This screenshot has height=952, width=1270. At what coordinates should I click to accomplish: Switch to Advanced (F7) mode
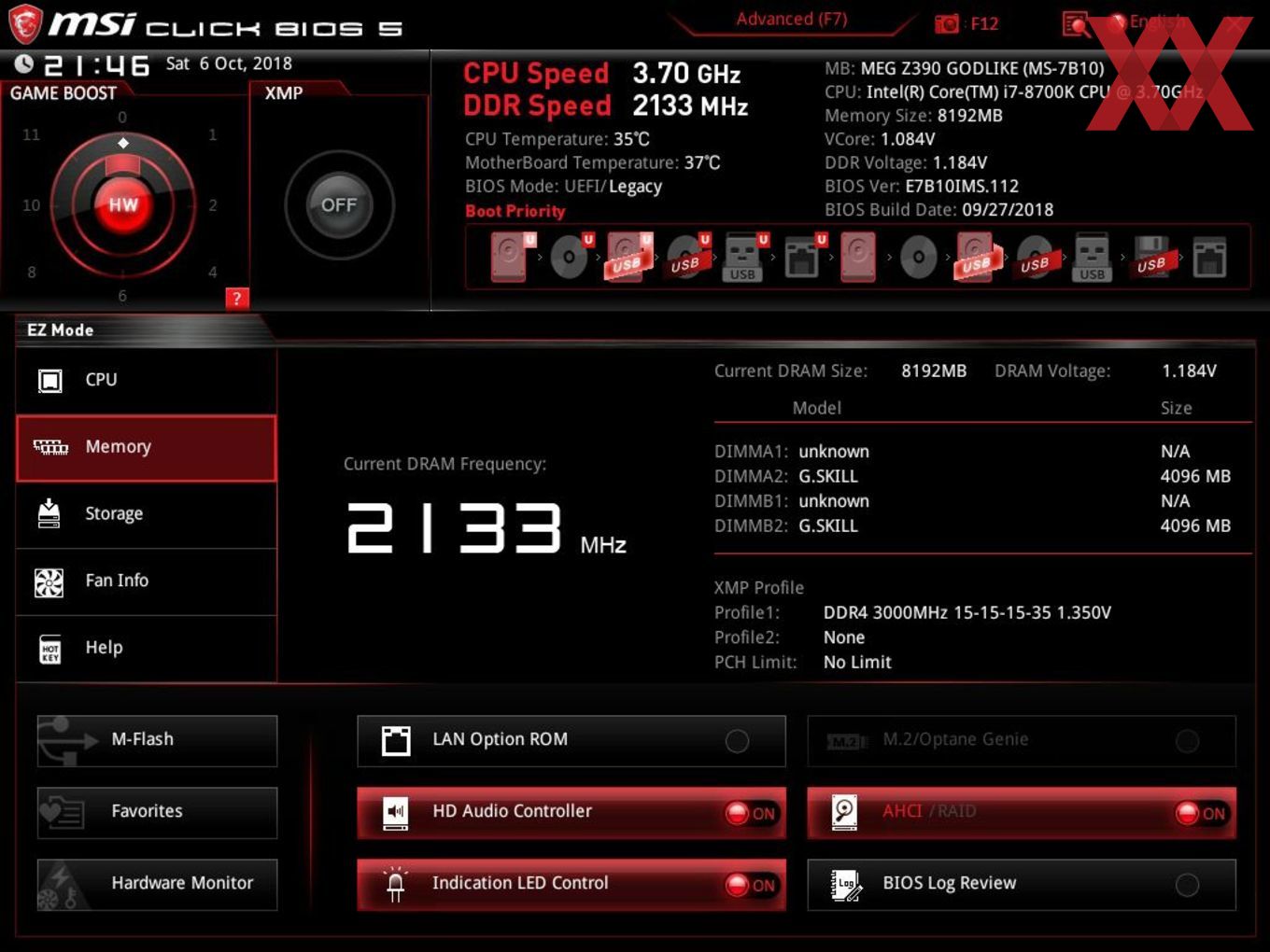[x=792, y=19]
